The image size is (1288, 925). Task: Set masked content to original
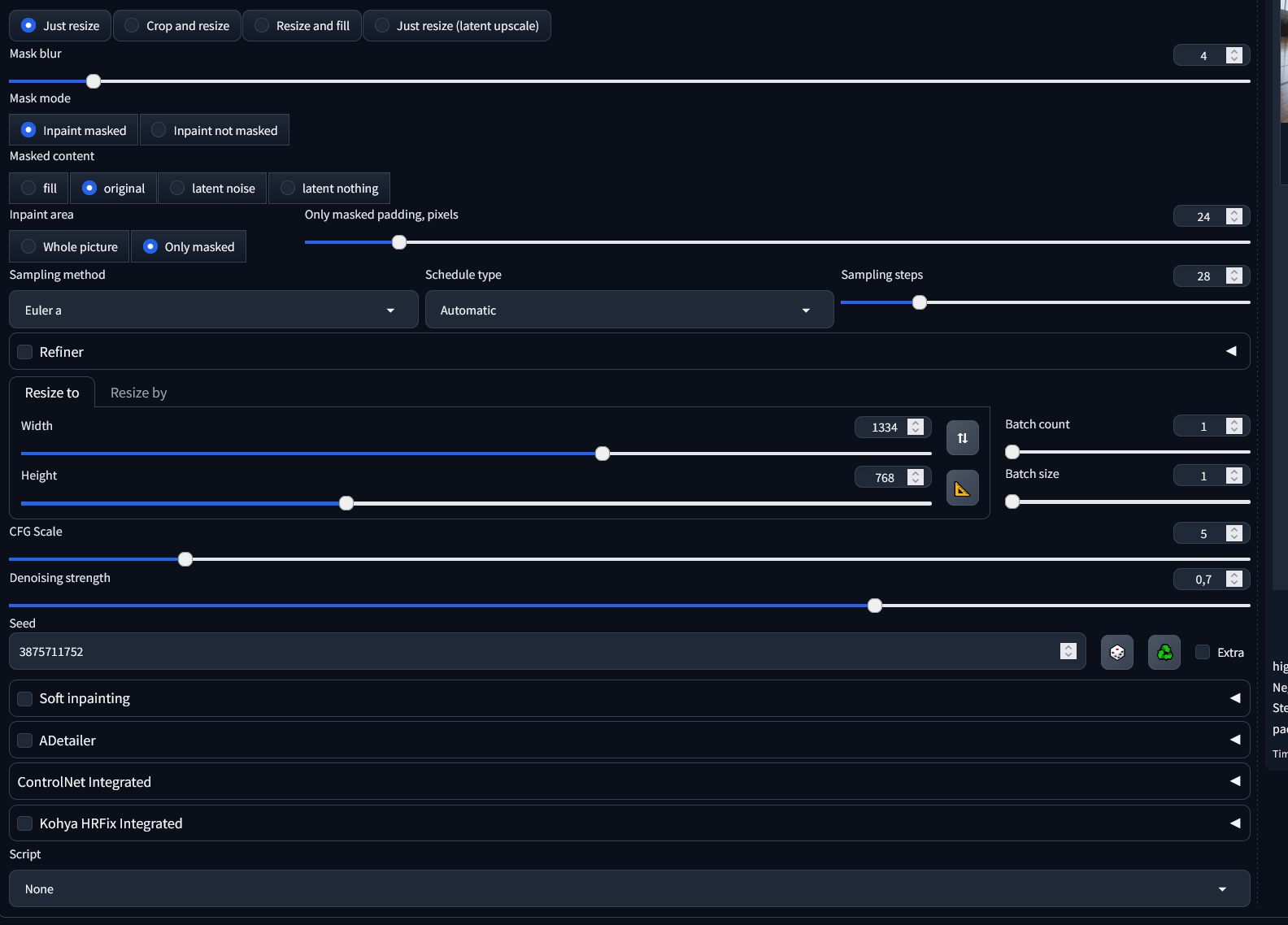click(x=114, y=189)
